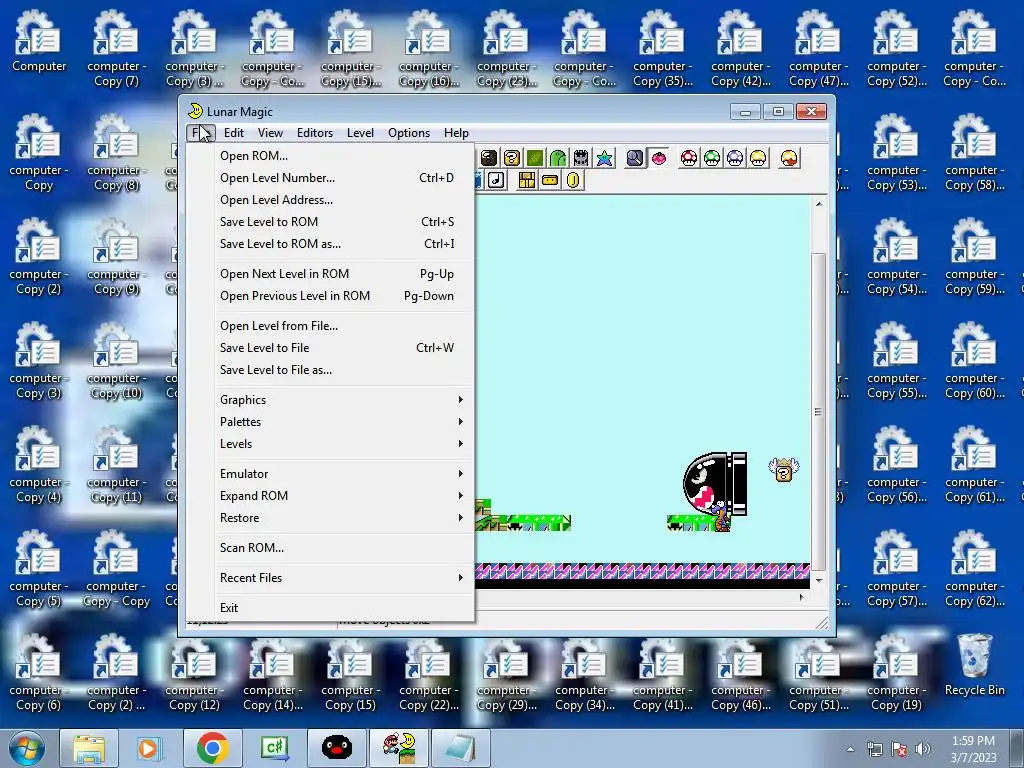Open File Explorer from the taskbar
This screenshot has height=768, width=1024.
(89, 748)
